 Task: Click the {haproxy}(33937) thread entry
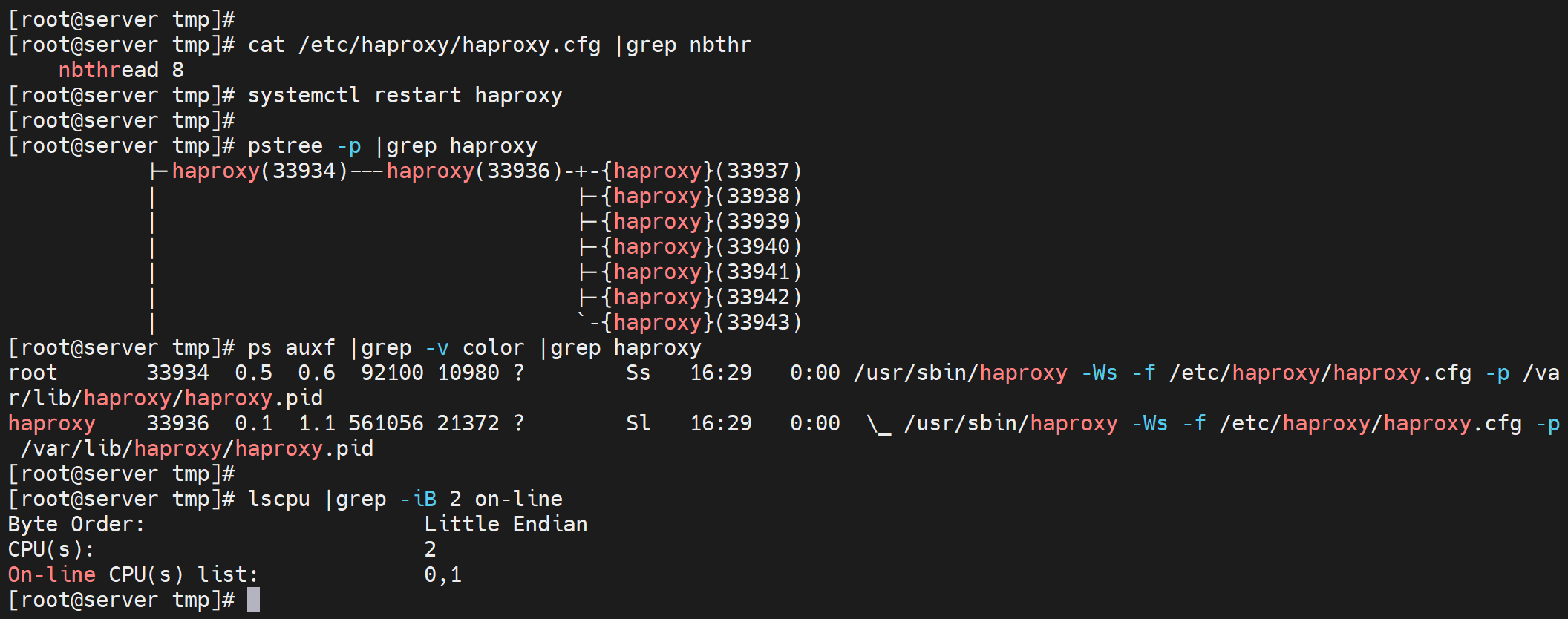[x=702, y=171]
